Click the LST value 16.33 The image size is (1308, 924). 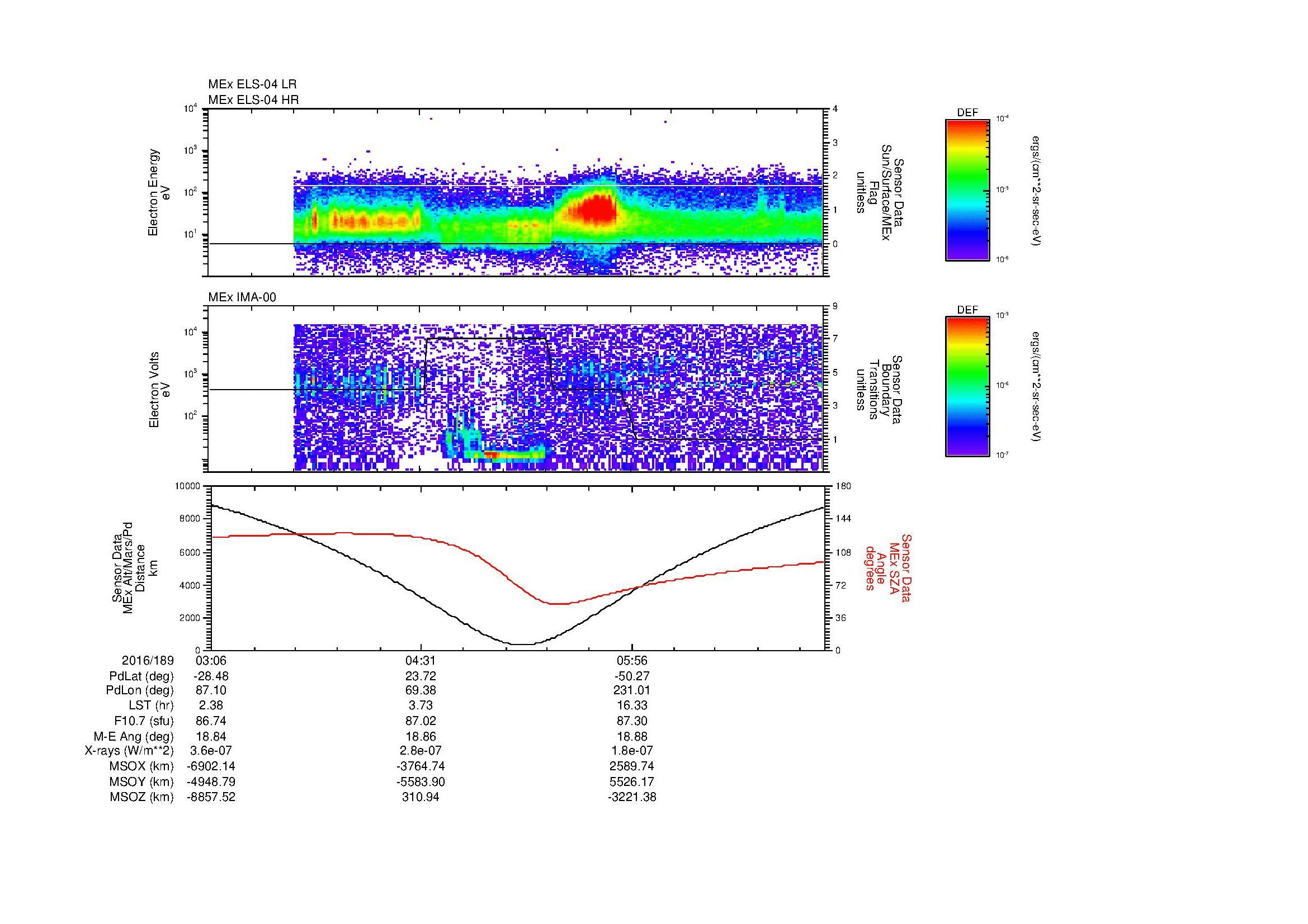[632, 705]
